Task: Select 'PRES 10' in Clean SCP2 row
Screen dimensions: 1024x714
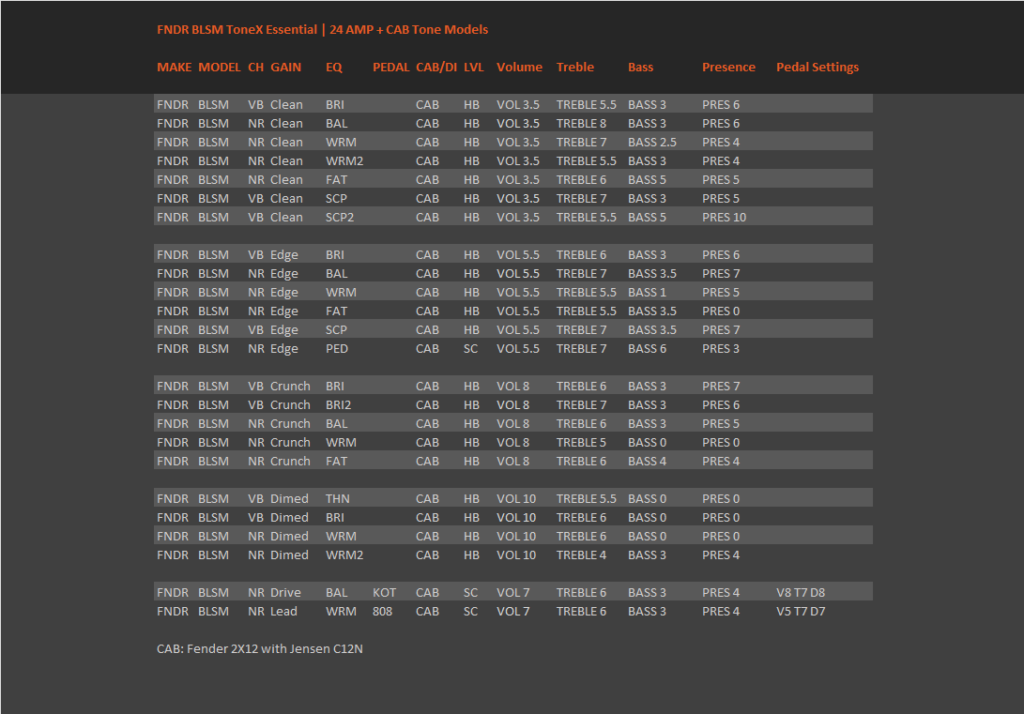Action: (724, 218)
